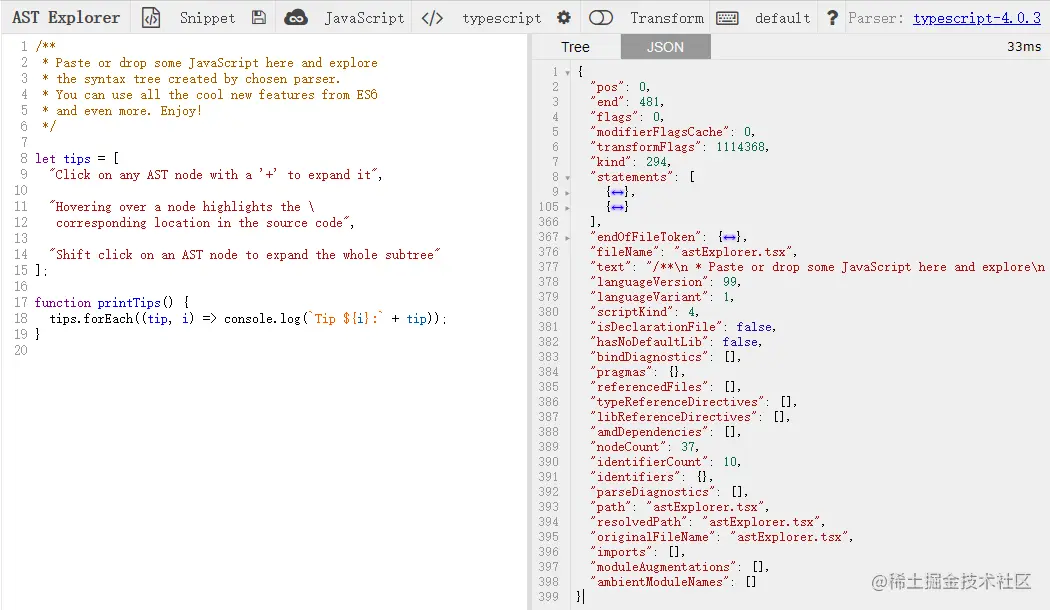This screenshot has height=610, width=1050.
Task: Open typescript-4.0.3 parser link
Action: coord(977,18)
